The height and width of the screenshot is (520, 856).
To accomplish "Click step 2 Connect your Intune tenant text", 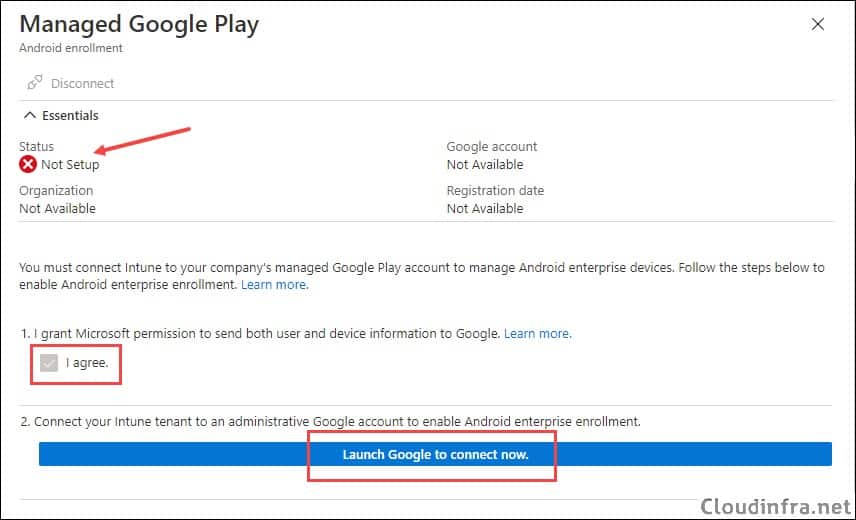I will coord(330,422).
